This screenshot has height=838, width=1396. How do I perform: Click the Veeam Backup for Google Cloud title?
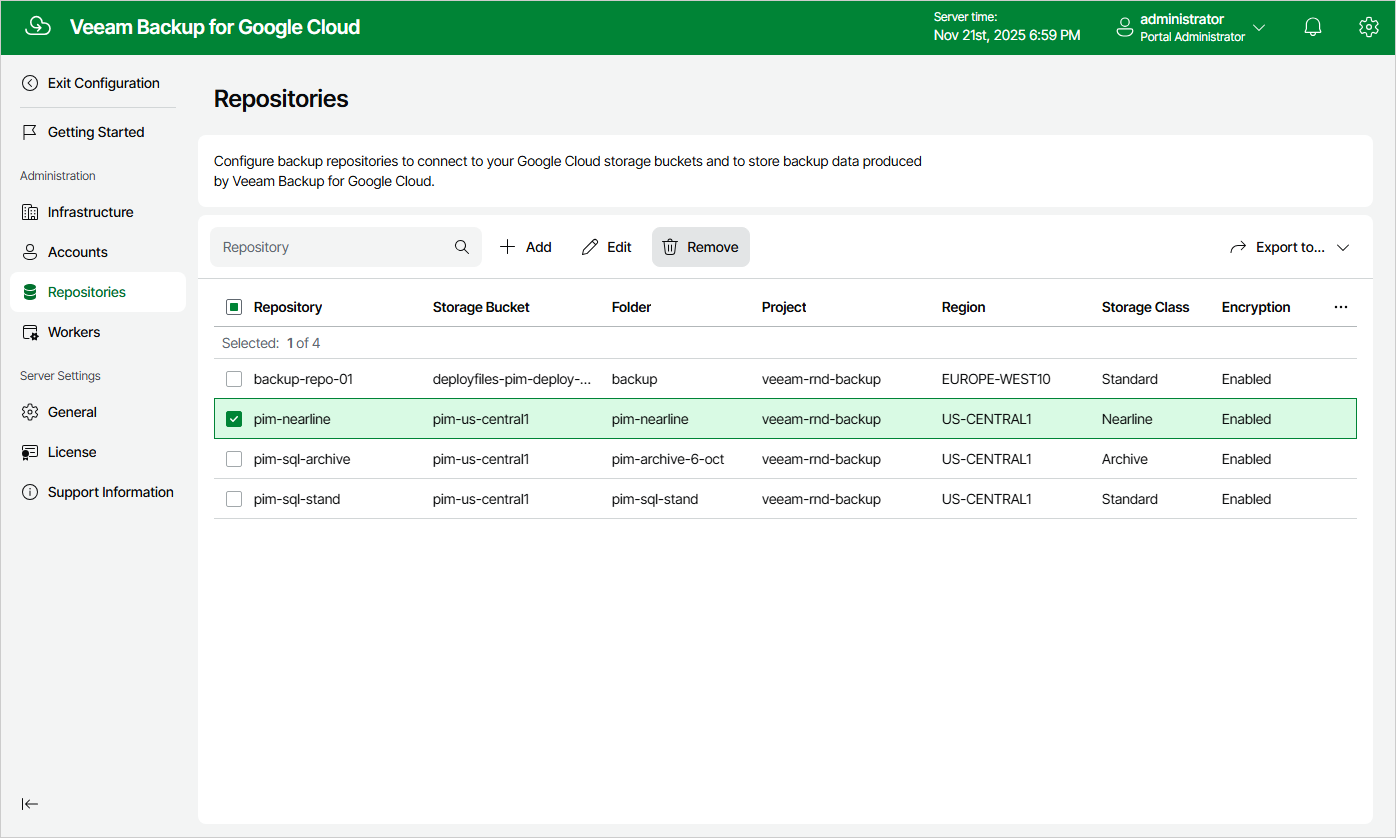(x=215, y=27)
